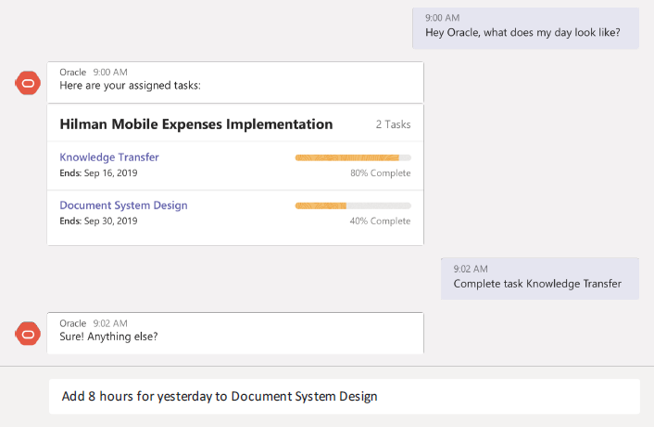The height and width of the screenshot is (427, 654).
Task: Click the '40% Complete' label
Action: pos(380,221)
